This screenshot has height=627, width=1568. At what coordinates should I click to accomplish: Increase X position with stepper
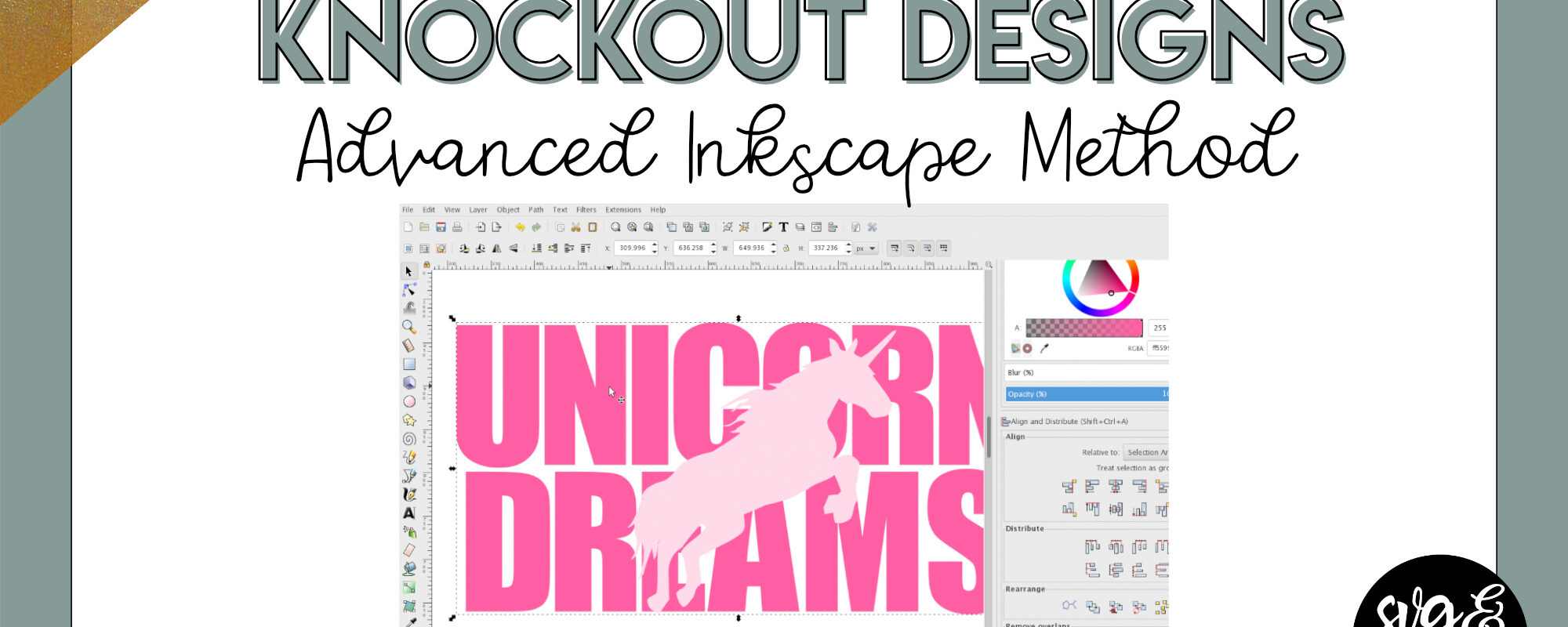(654, 245)
